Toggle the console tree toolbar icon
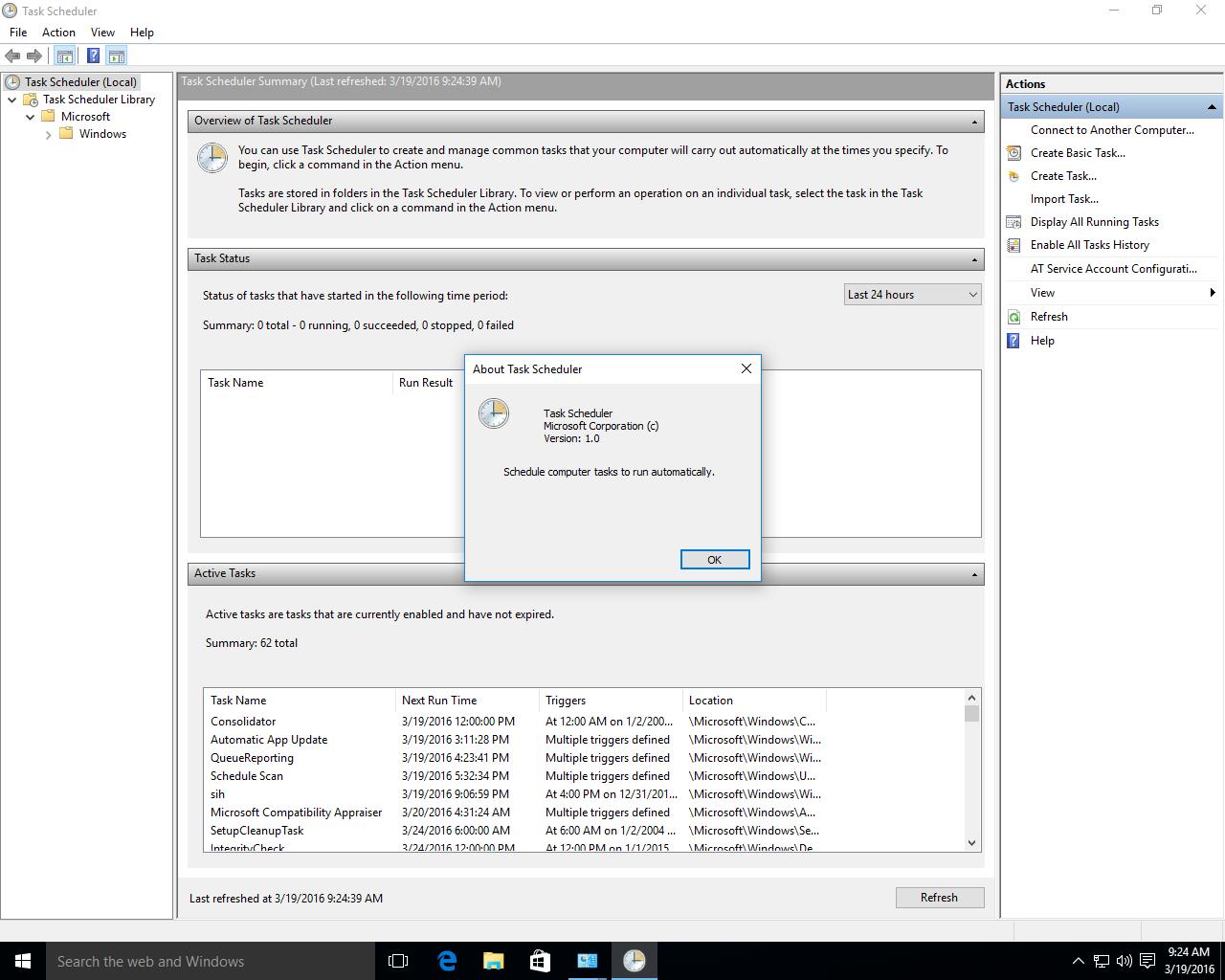1225x980 pixels. (x=64, y=56)
